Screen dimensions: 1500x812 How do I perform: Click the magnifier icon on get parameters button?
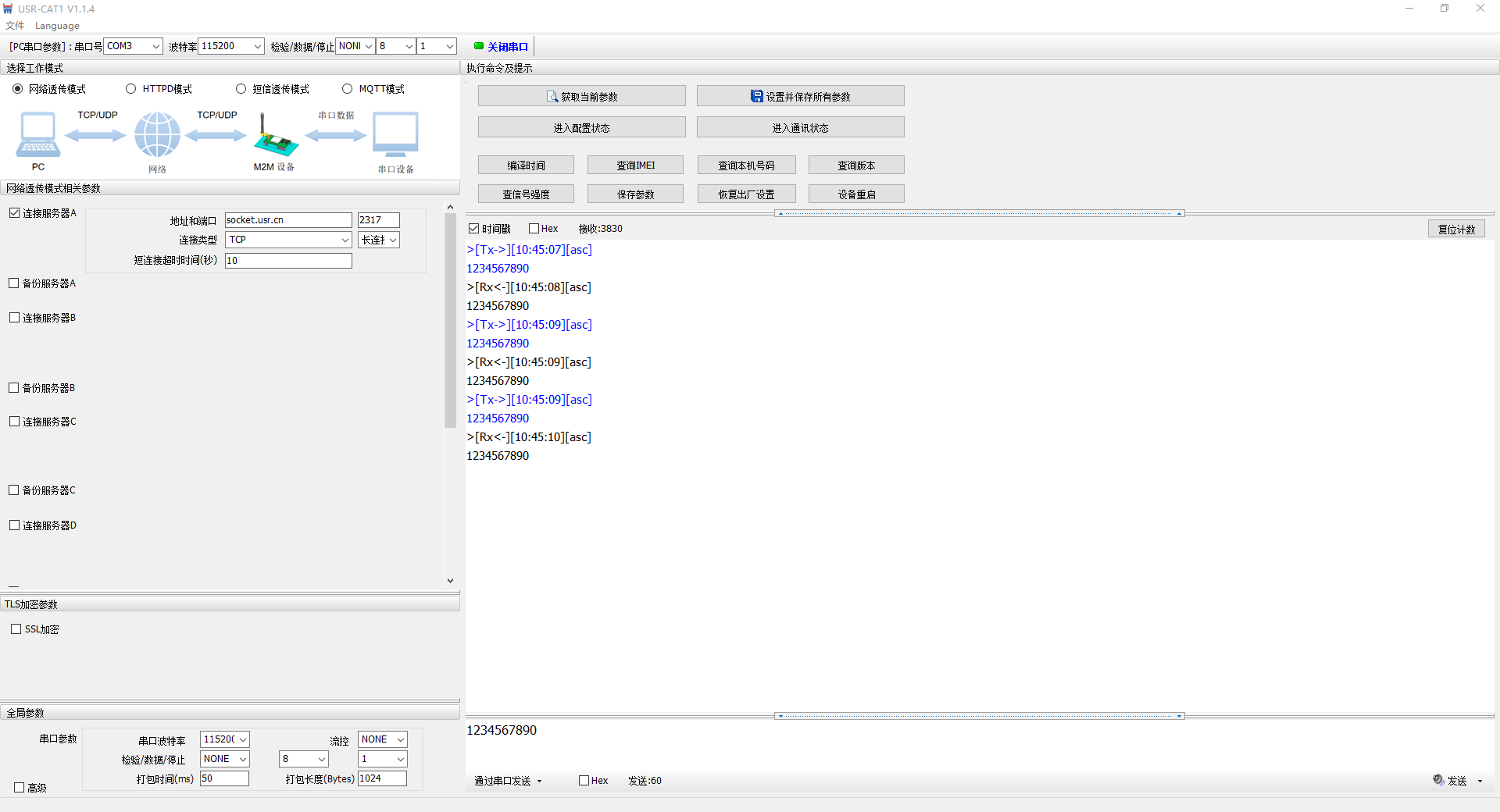tap(552, 97)
